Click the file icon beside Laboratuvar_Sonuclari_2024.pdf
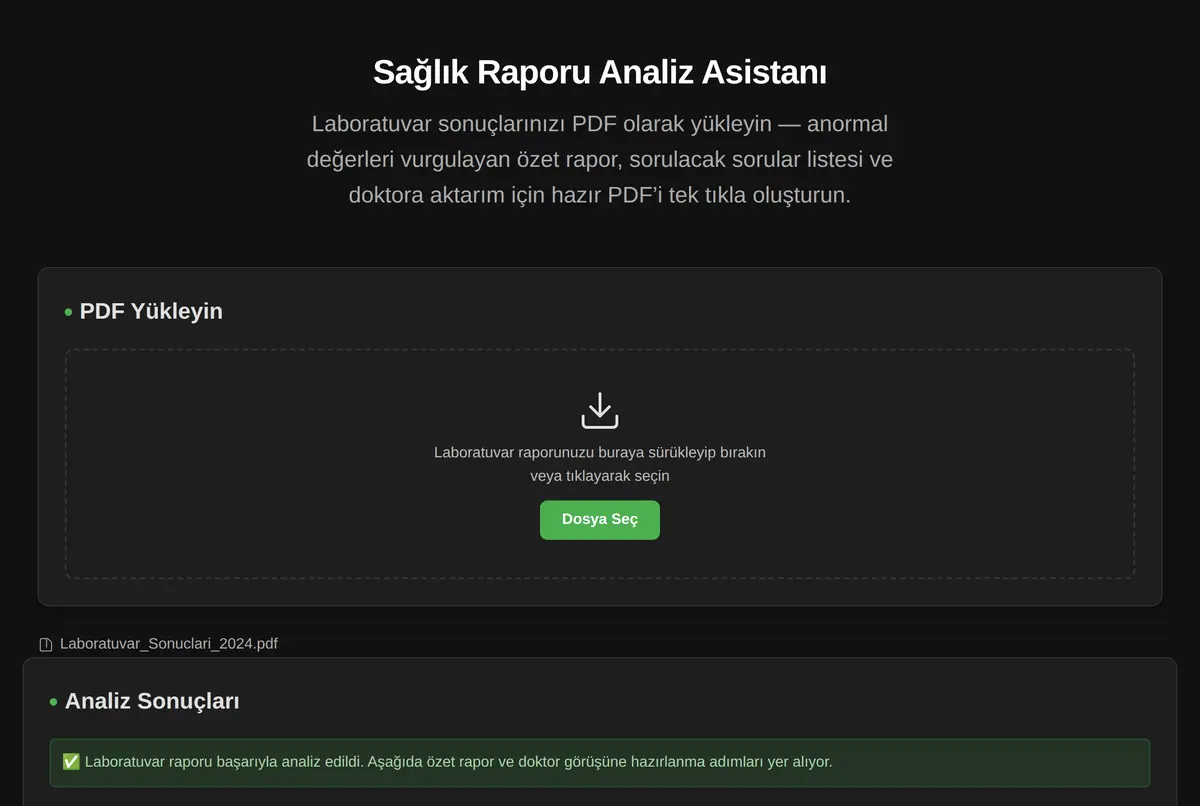1200x806 pixels. [45, 645]
